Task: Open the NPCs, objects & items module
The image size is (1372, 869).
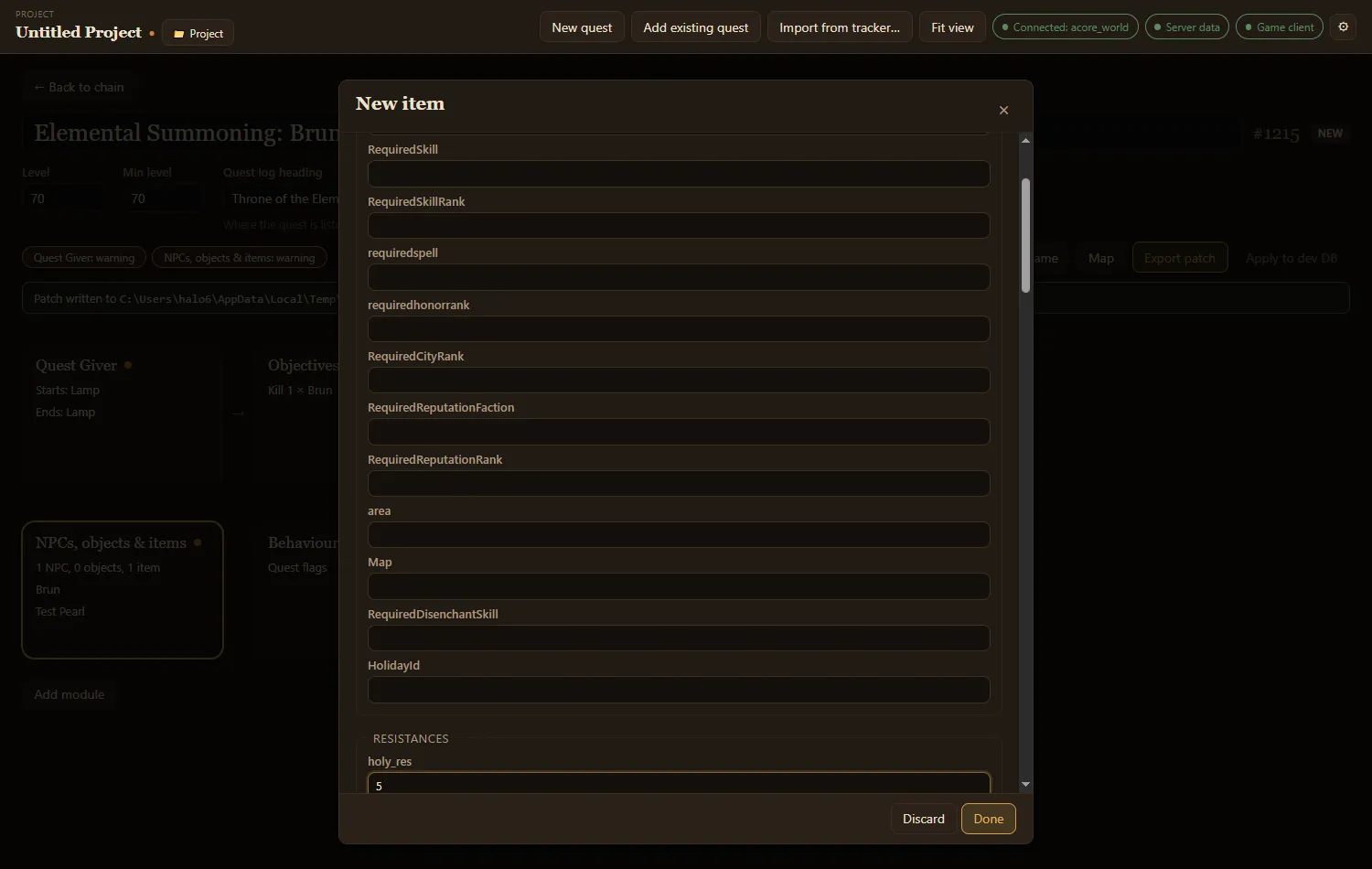Action: coord(123,590)
